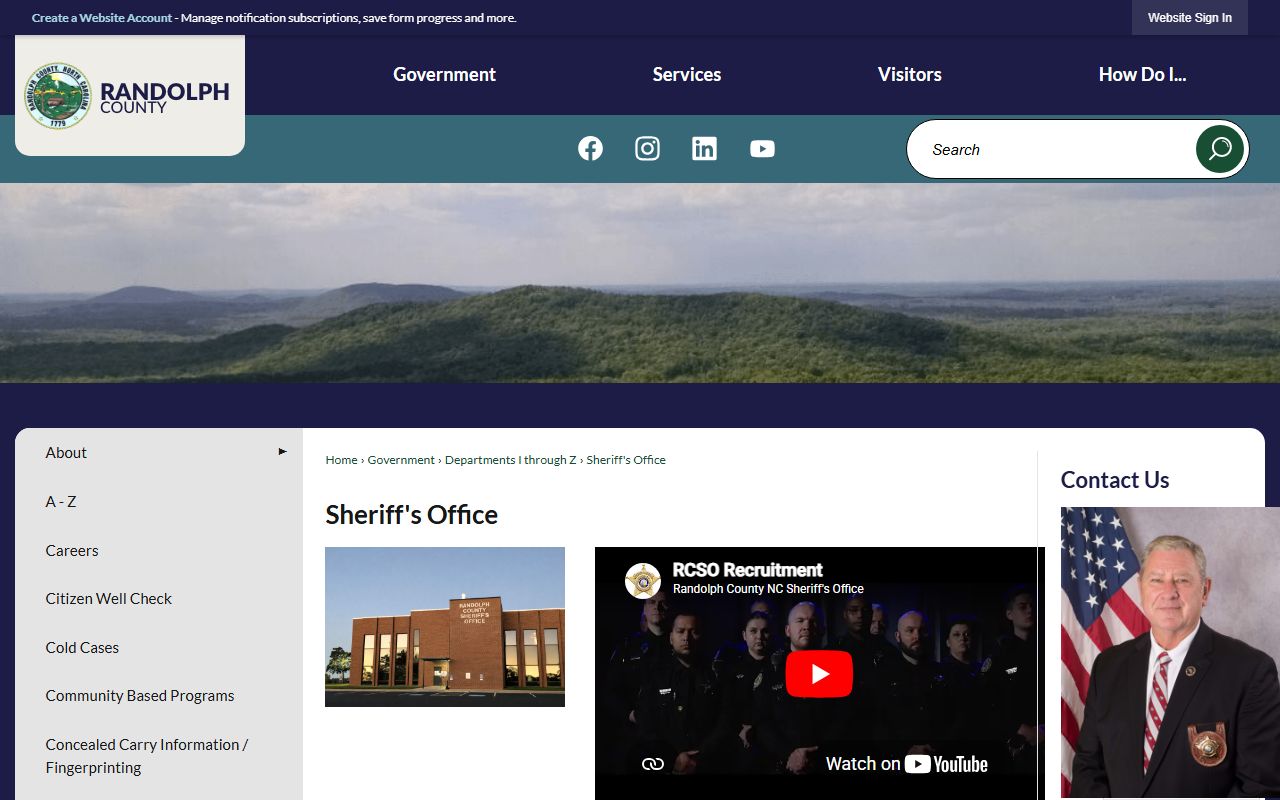
Task: Open Randolph County LinkedIn page
Action: (x=705, y=149)
